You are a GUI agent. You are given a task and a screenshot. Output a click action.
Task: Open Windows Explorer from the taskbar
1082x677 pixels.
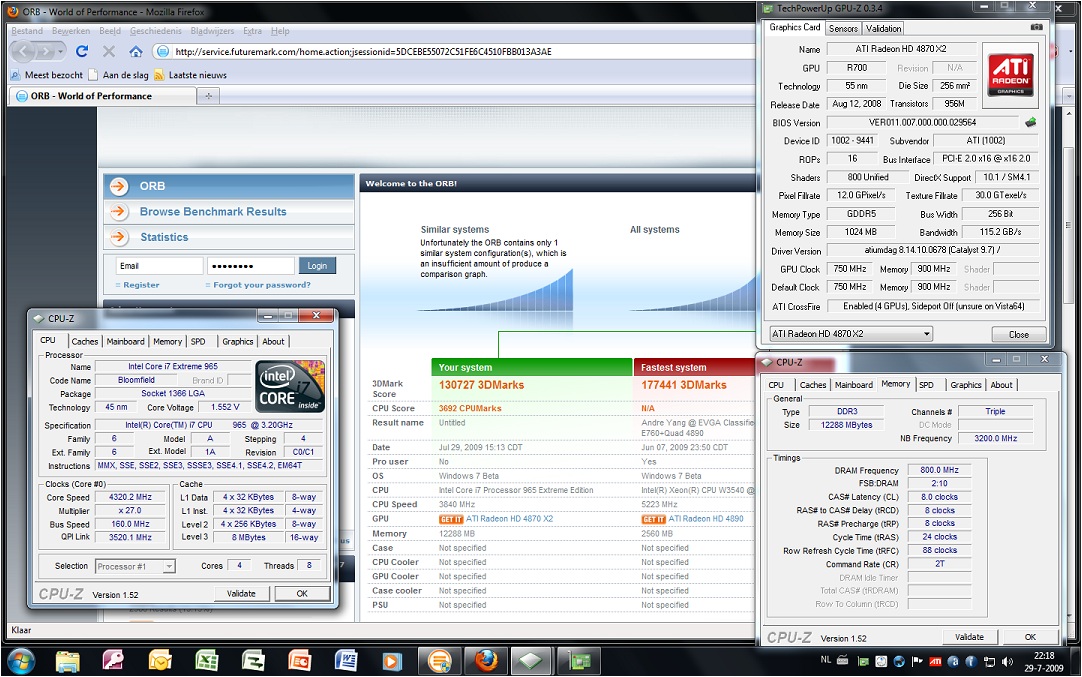point(68,662)
